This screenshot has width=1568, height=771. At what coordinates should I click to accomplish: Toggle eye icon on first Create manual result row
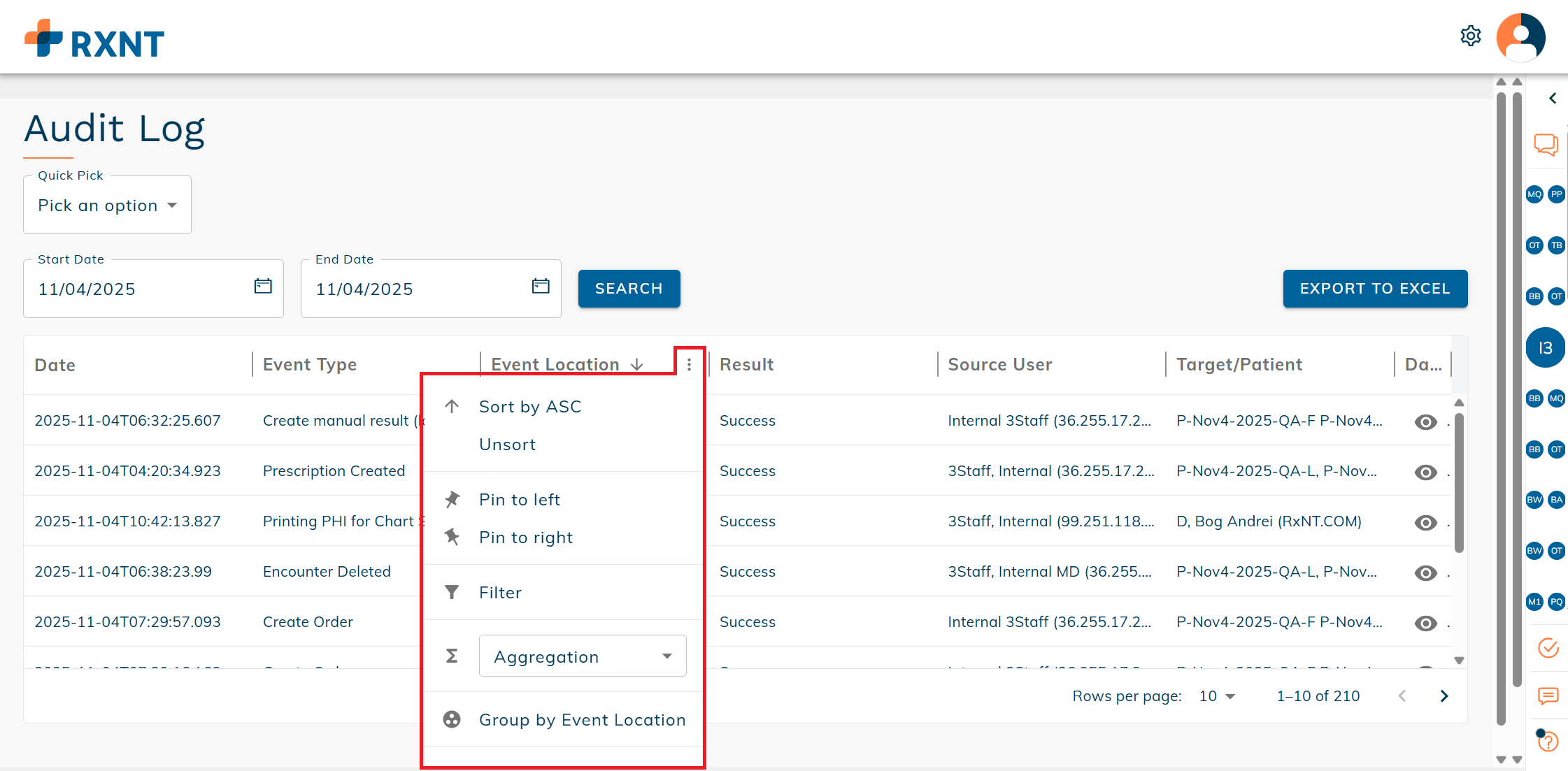coord(1425,421)
